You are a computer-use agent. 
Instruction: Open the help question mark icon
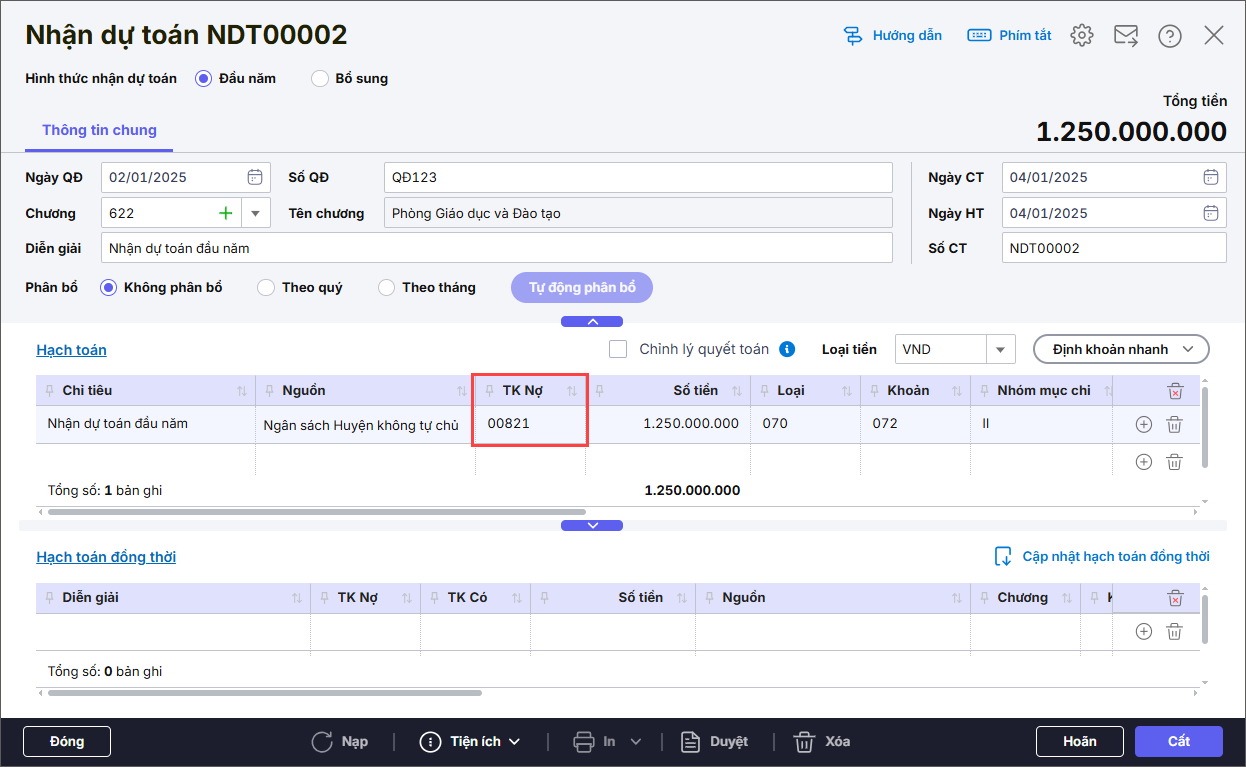pos(1170,36)
